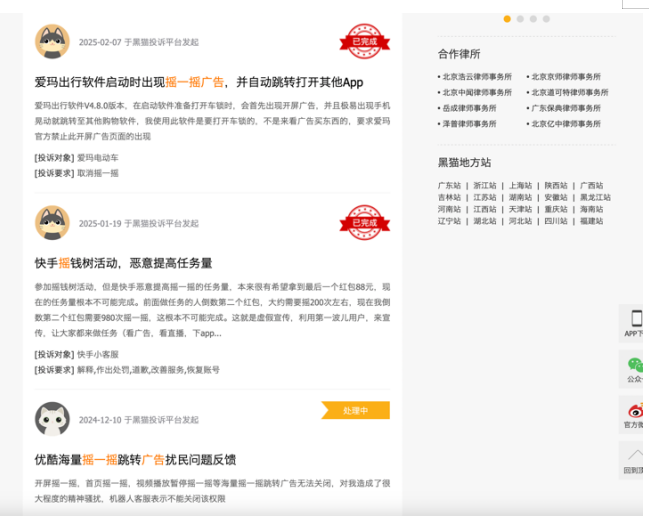Click the 已完成 stamp on the 爱玛出行 complaint
This screenshot has width=659, height=521.
pyautogui.click(x=364, y=41)
